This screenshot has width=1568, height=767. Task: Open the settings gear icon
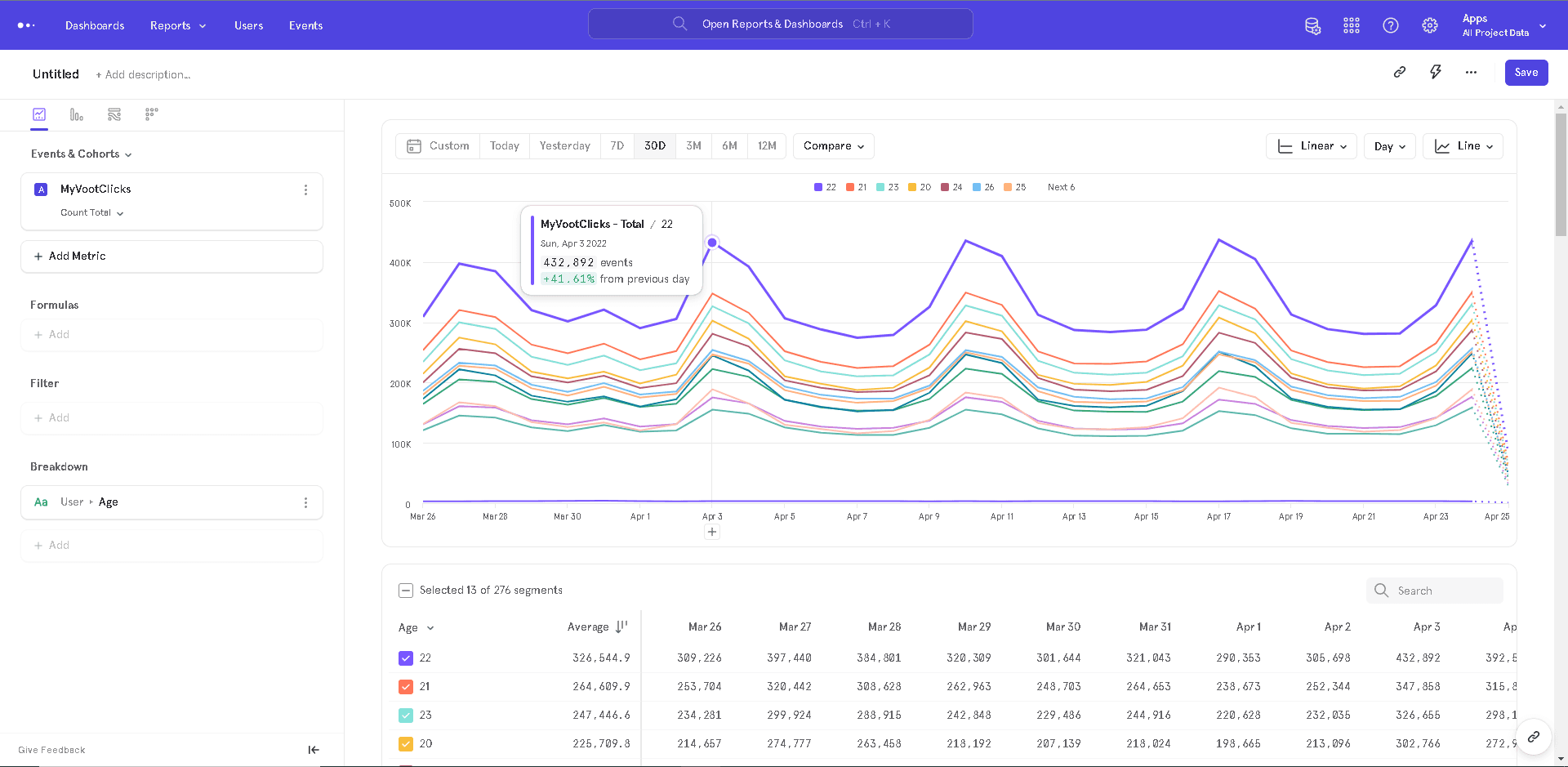(1430, 25)
